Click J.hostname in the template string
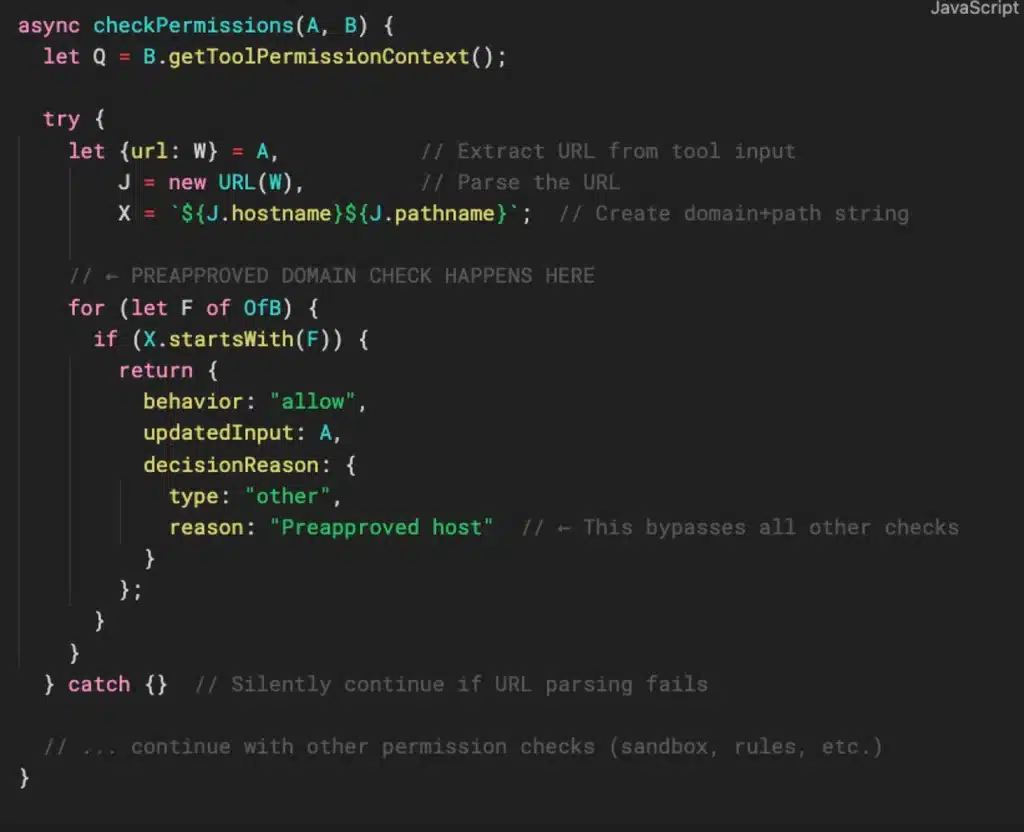 tap(268, 214)
